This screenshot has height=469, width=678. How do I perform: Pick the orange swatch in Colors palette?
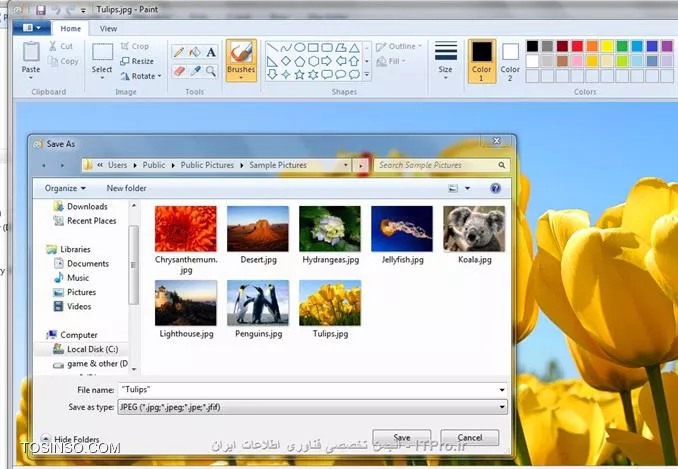tap(592, 46)
